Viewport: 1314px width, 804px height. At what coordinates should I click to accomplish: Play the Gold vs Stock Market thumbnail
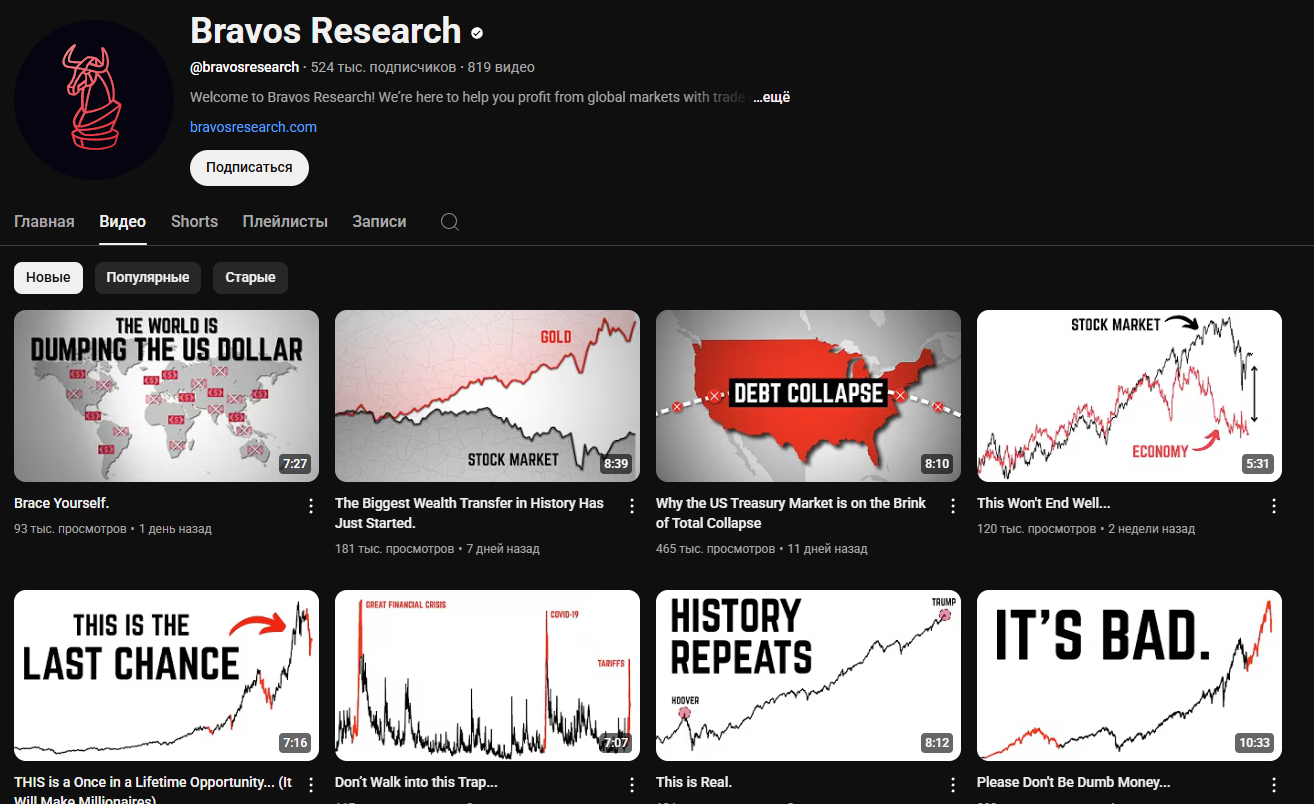[x=487, y=396]
